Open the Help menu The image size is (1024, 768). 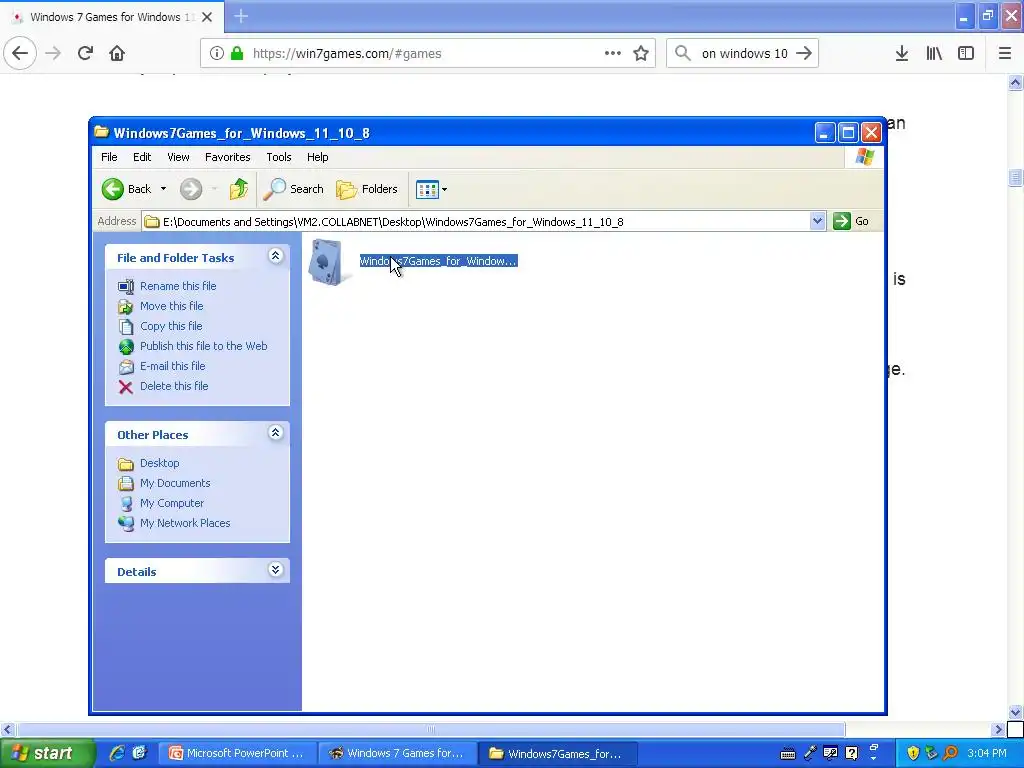click(317, 157)
